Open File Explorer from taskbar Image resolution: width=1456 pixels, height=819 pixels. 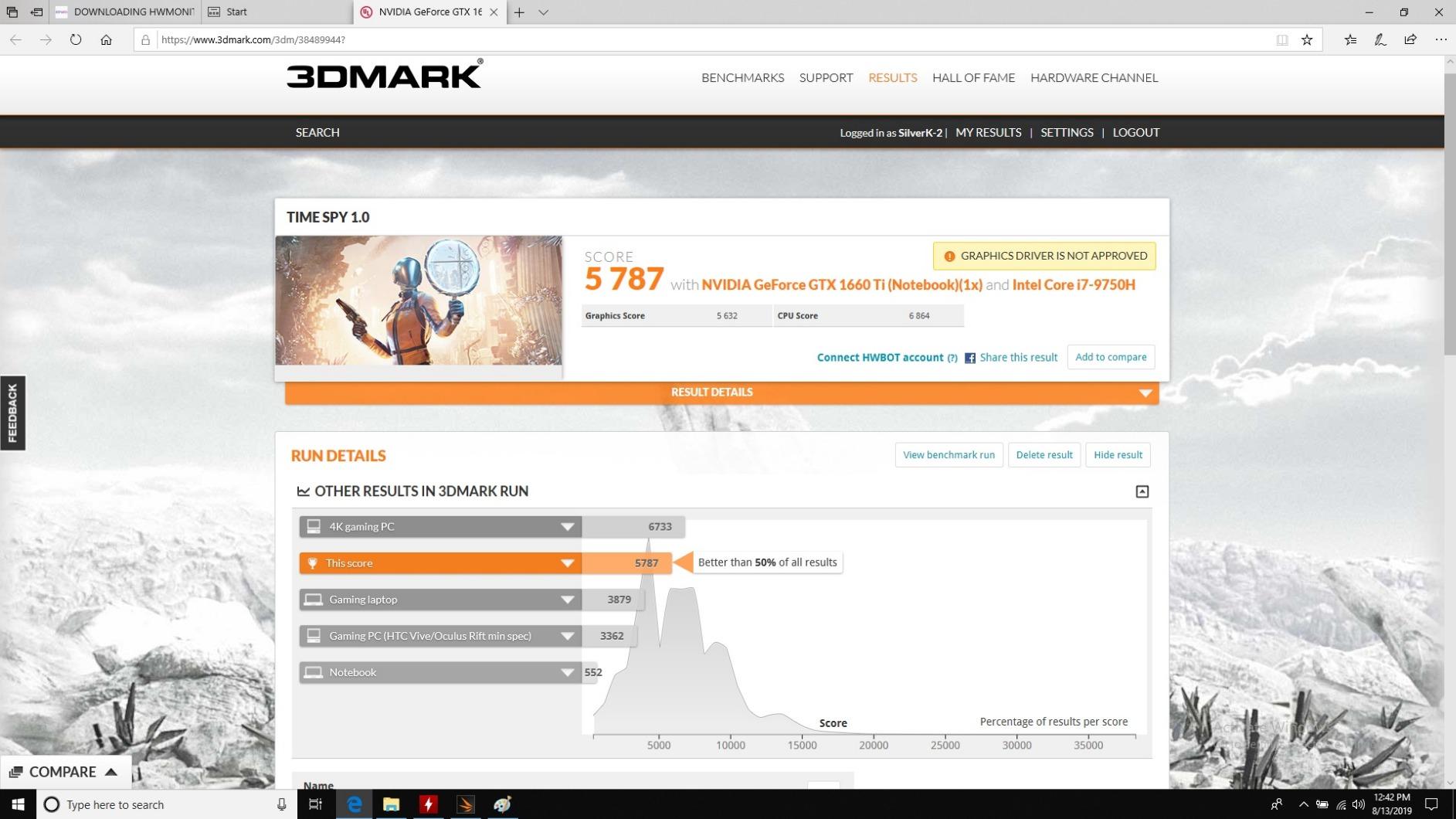(391, 804)
